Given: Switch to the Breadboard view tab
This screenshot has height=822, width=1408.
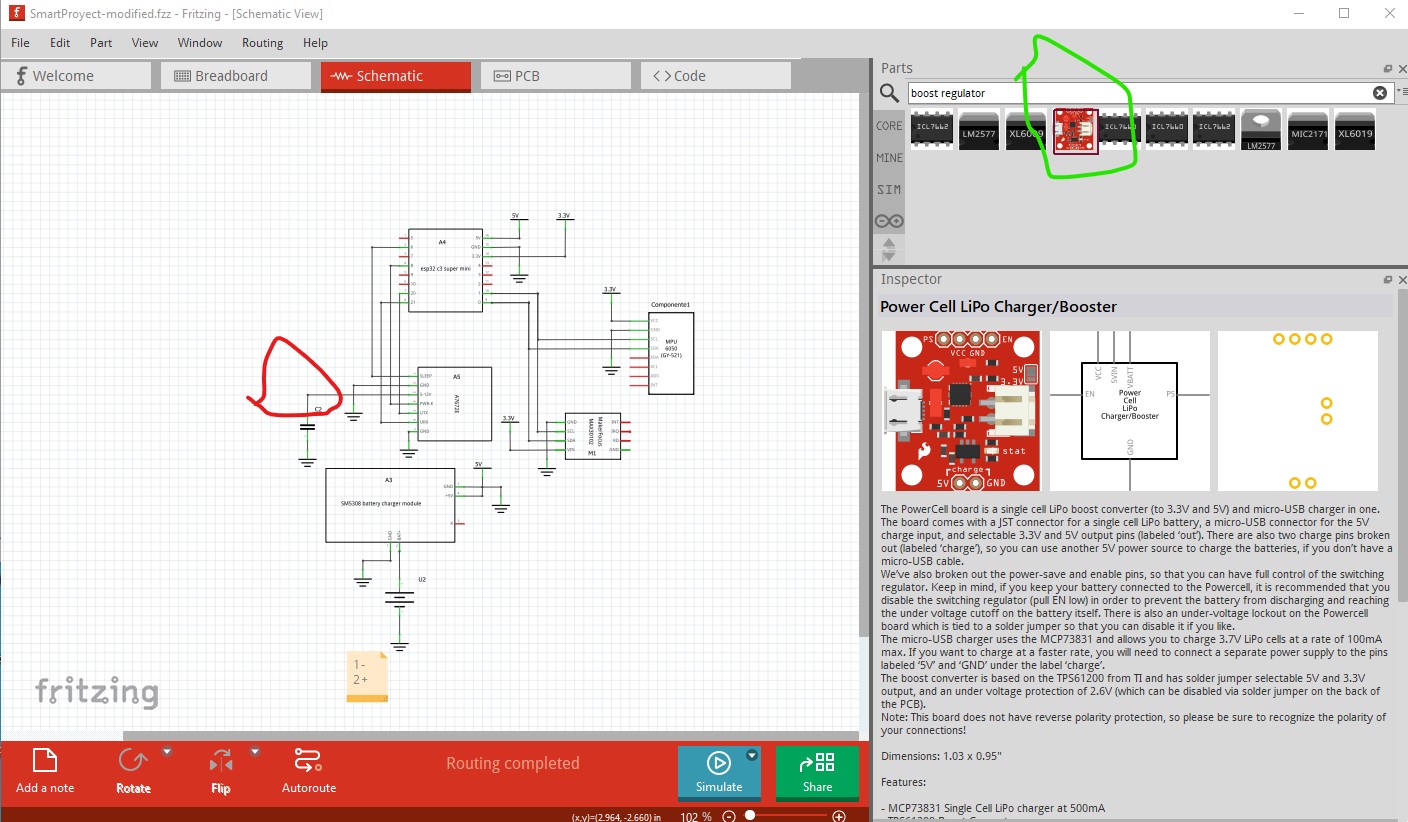Looking at the screenshot, I should 236,76.
